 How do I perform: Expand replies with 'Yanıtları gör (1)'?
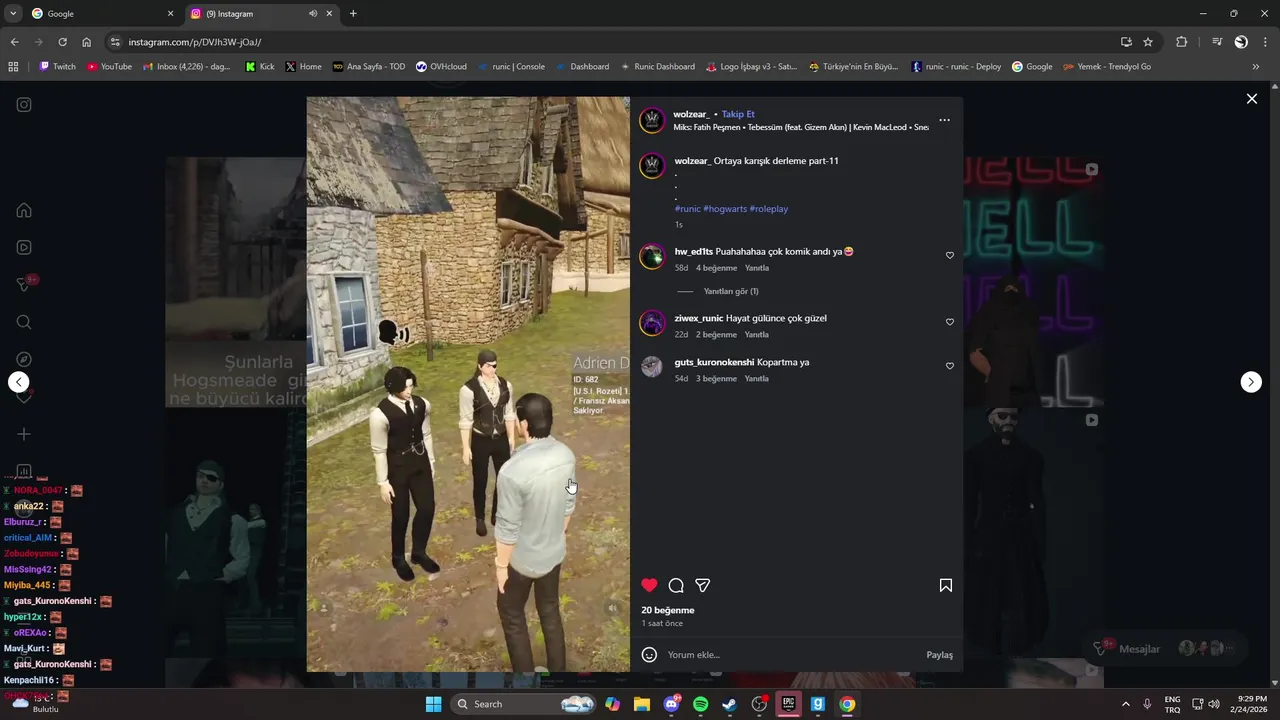(731, 291)
